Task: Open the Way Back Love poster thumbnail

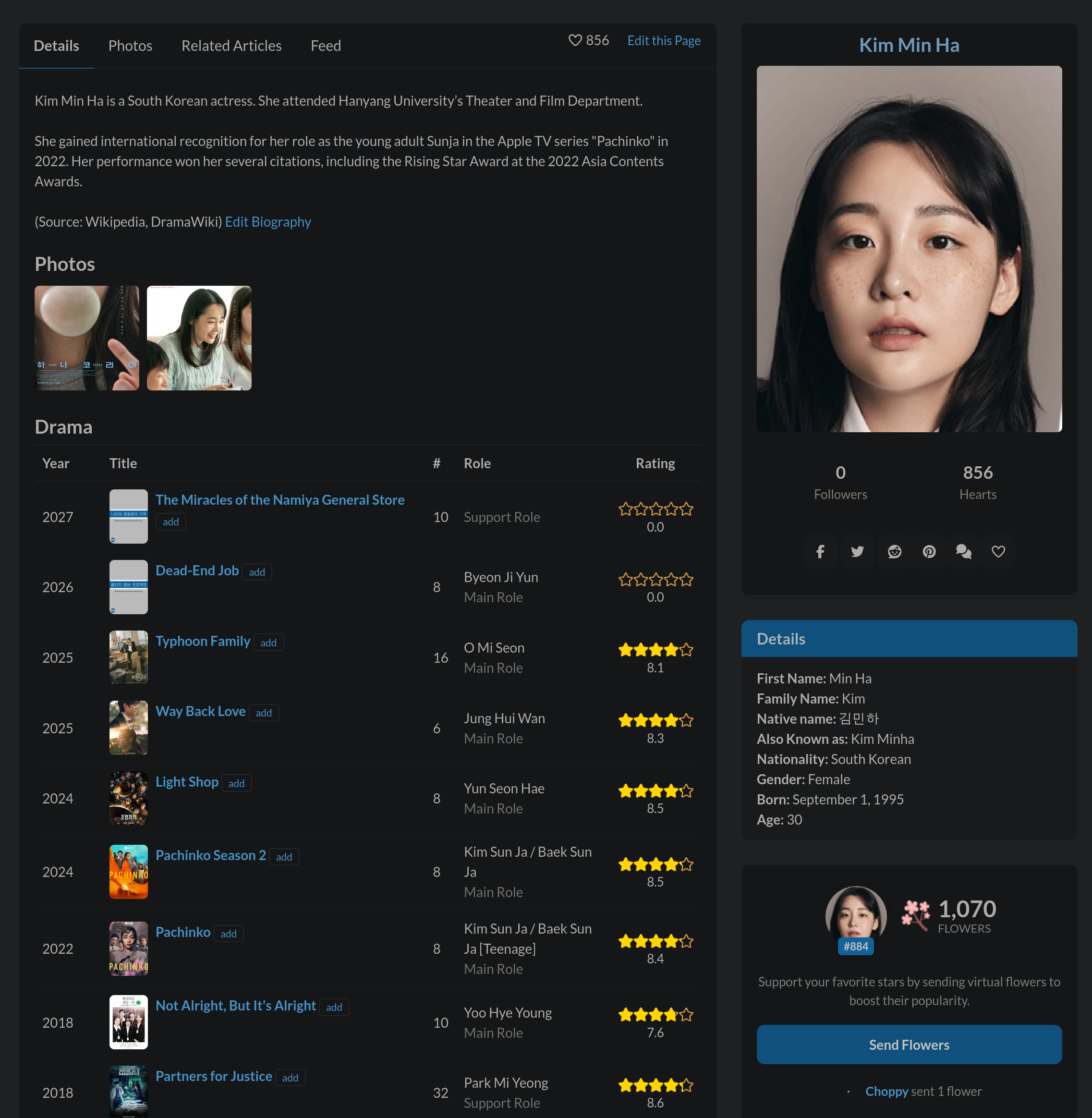Action: click(x=129, y=728)
